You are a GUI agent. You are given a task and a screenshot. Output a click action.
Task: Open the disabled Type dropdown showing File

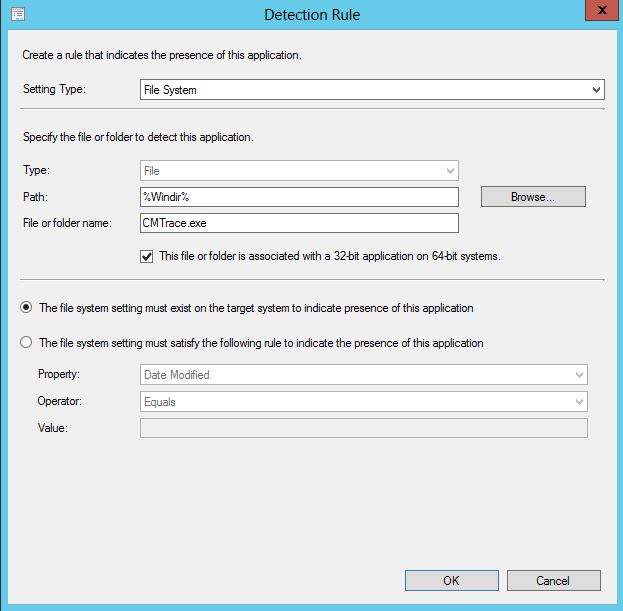[x=299, y=171]
